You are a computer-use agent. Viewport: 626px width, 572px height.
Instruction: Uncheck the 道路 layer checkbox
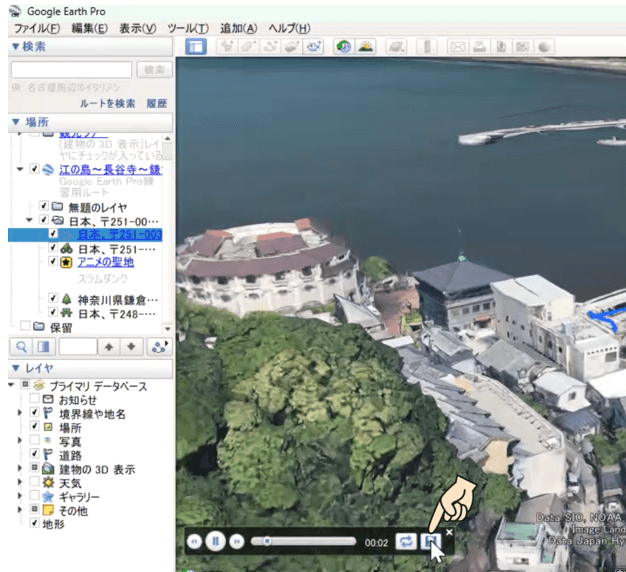tap(34, 455)
